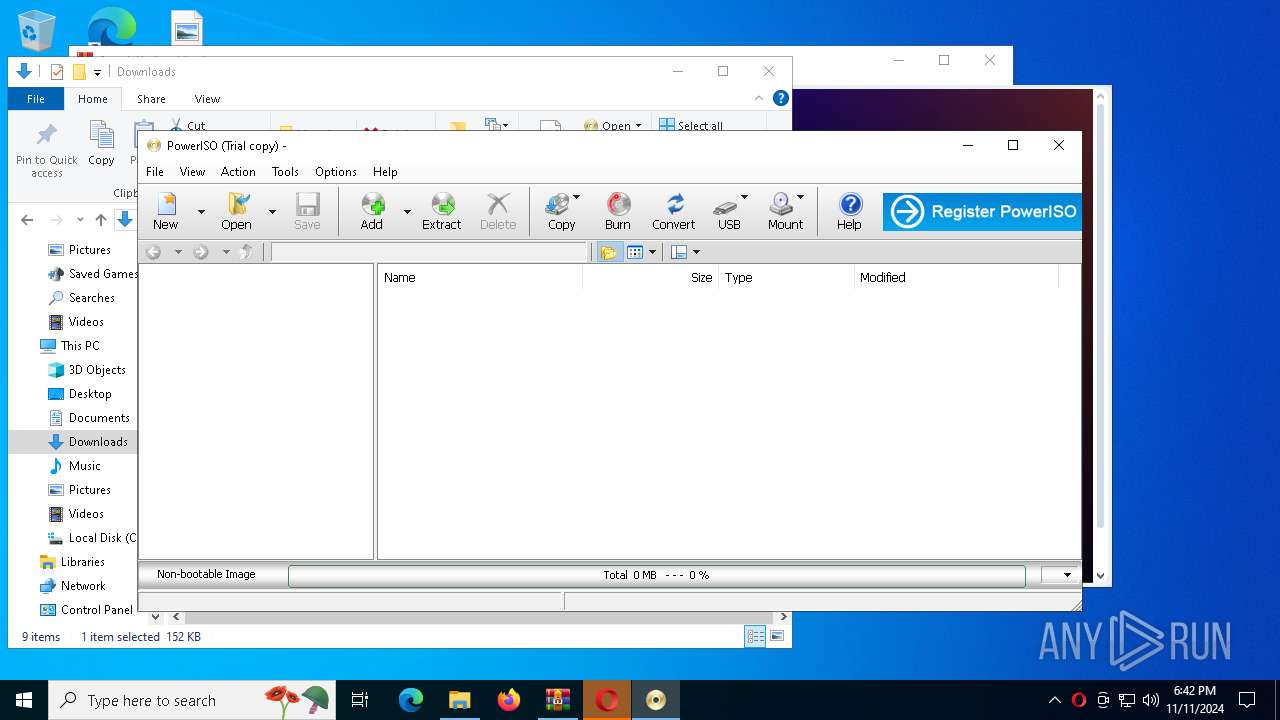The width and height of the screenshot is (1280, 720).
Task: Open Explorer recent locations dropdown
Action: pos(82,220)
